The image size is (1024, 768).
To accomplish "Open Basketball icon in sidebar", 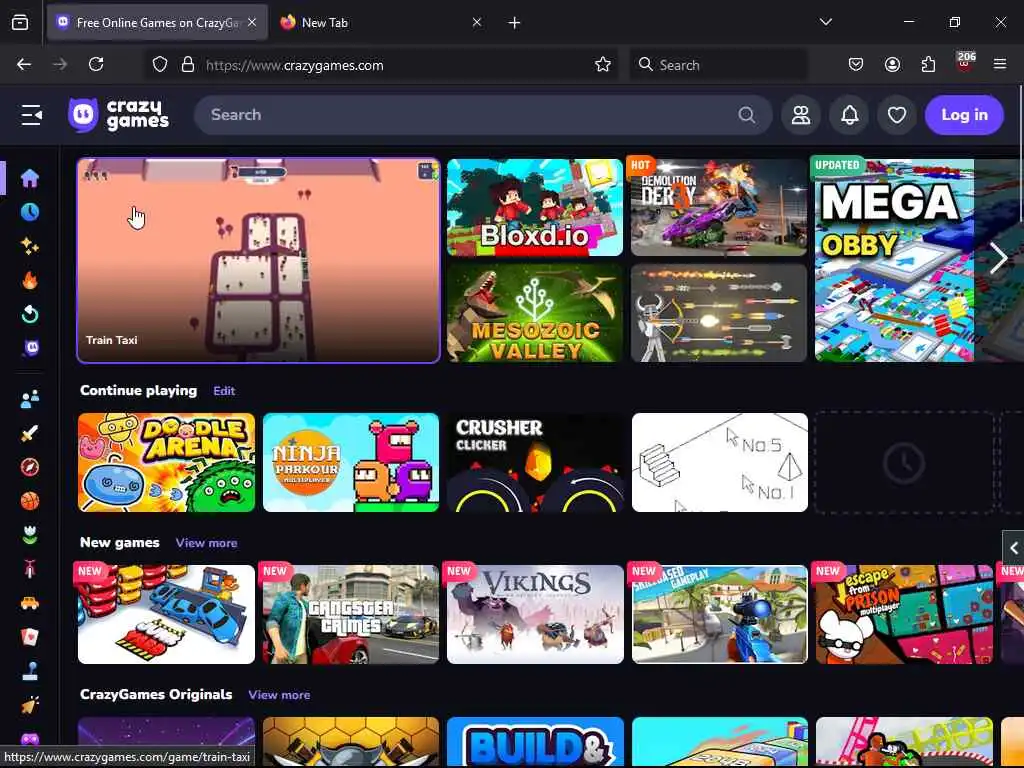I will (x=29, y=501).
